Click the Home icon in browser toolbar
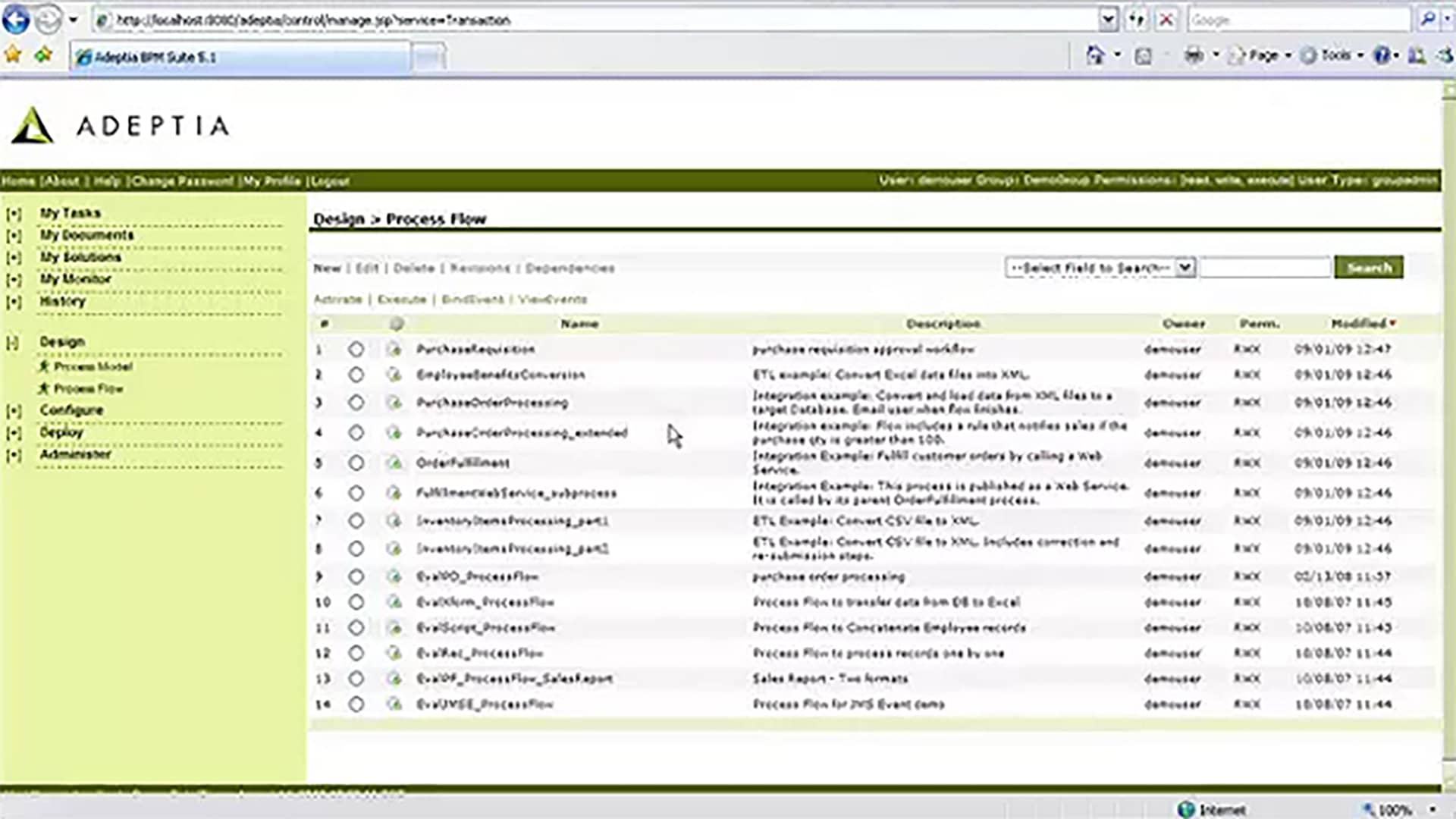This screenshot has width=1456, height=819. click(x=1095, y=55)
